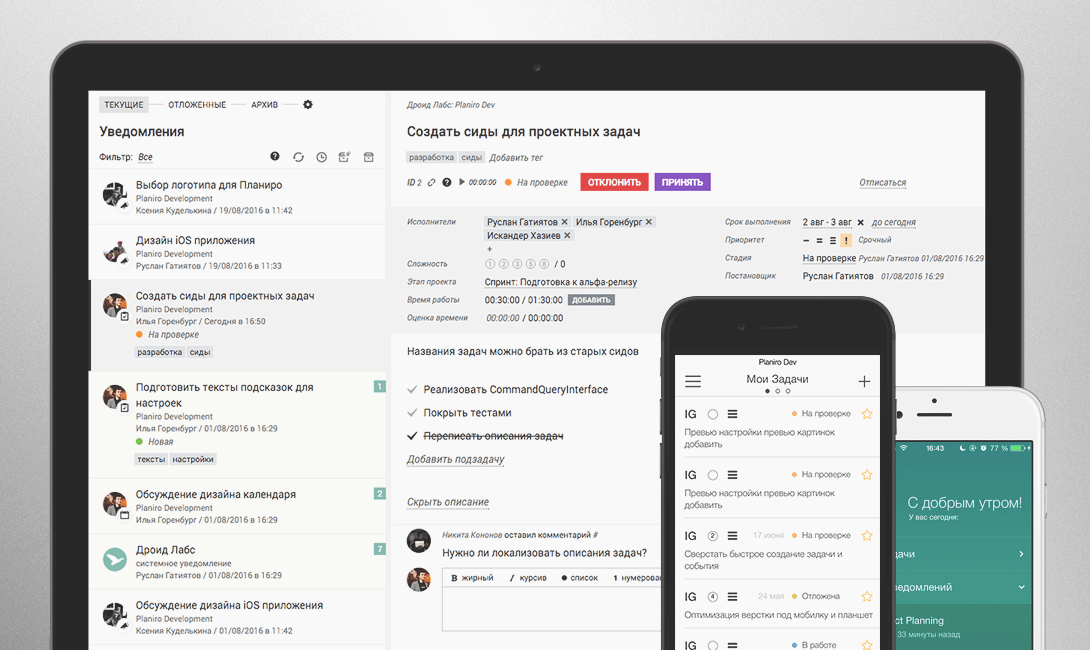Screen dimensions: 1090x650
Task: Click priority lines icon in 17 июня row
Action: pyautogui.click(x=732, y=536)
